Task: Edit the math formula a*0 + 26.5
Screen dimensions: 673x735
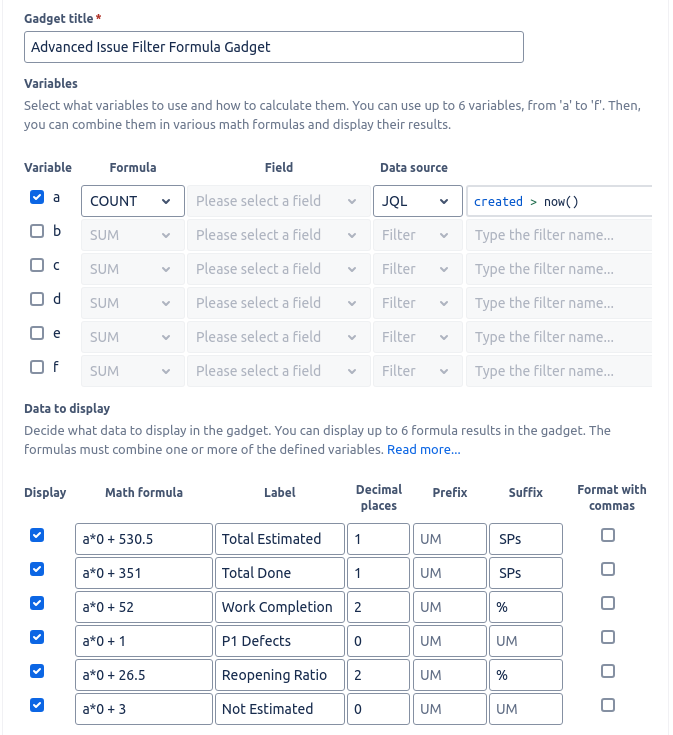Action: point(144,675)
